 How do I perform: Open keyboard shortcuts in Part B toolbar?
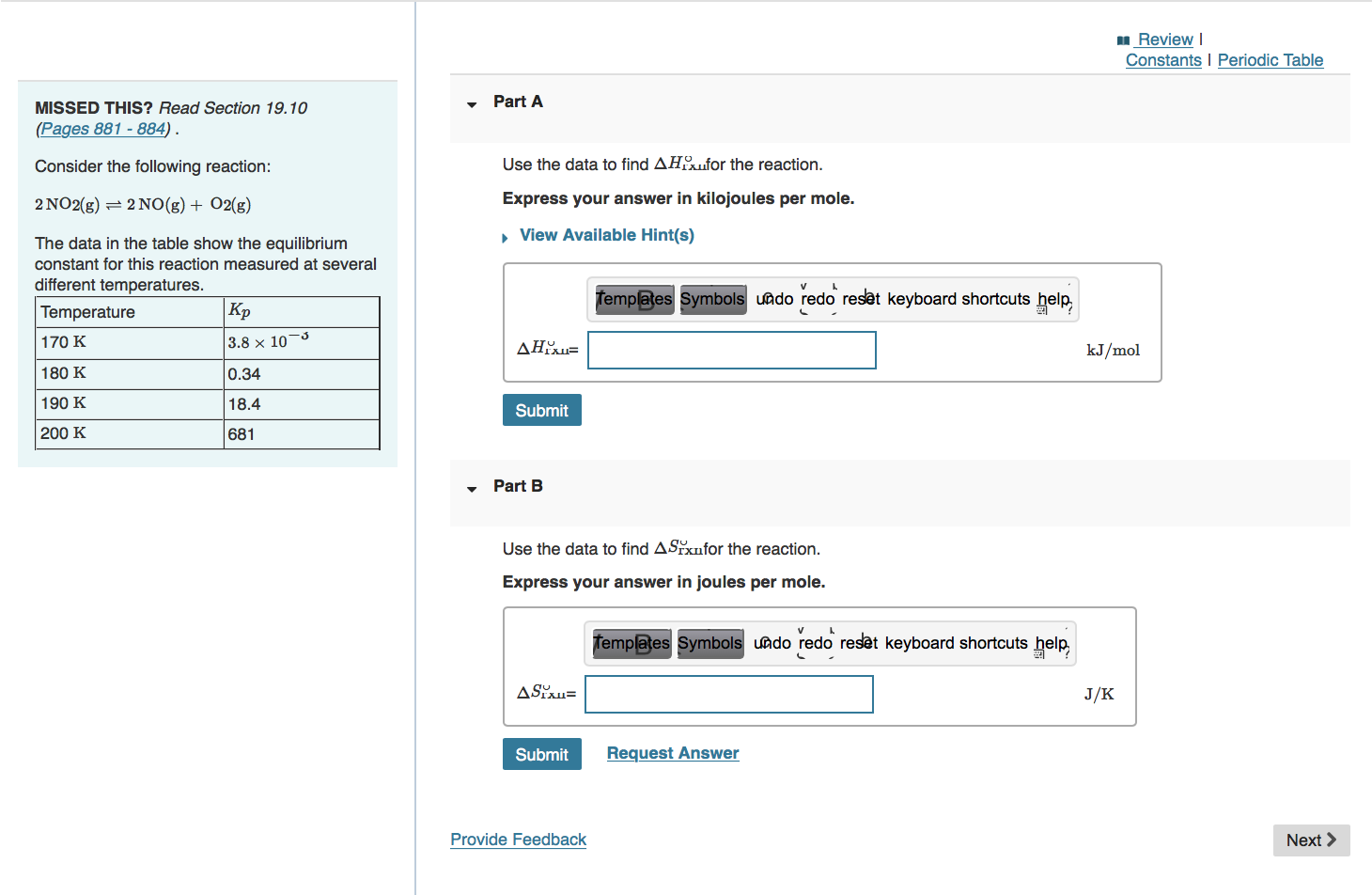957,643
